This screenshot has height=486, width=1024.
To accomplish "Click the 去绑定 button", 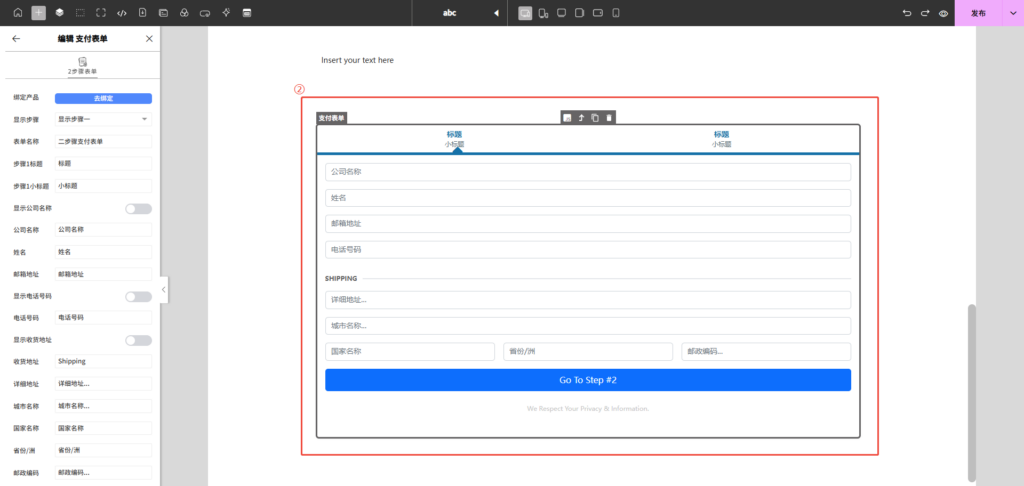I will click(103, 98).
